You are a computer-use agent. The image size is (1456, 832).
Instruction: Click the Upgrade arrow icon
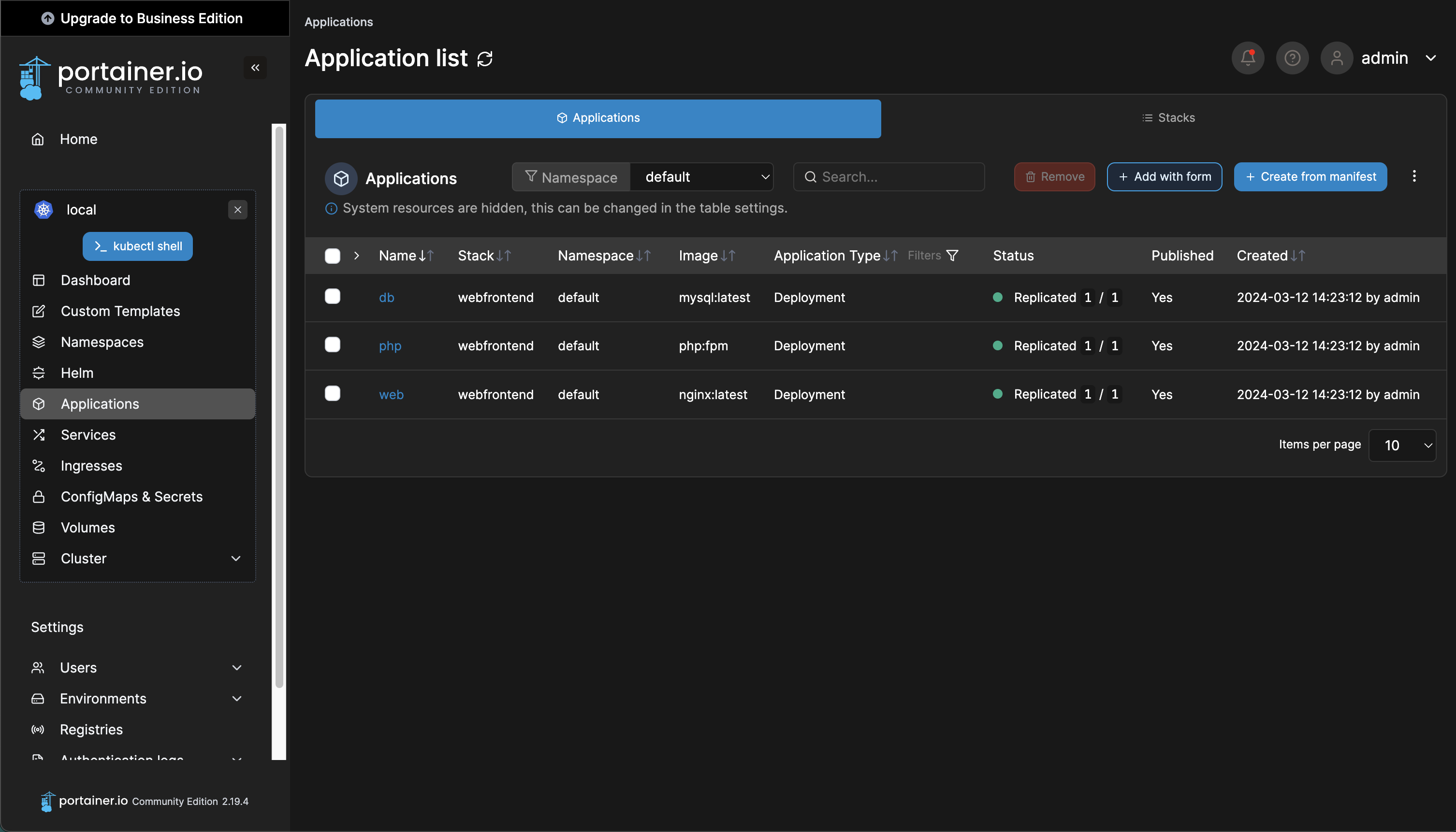click(47, 18)
